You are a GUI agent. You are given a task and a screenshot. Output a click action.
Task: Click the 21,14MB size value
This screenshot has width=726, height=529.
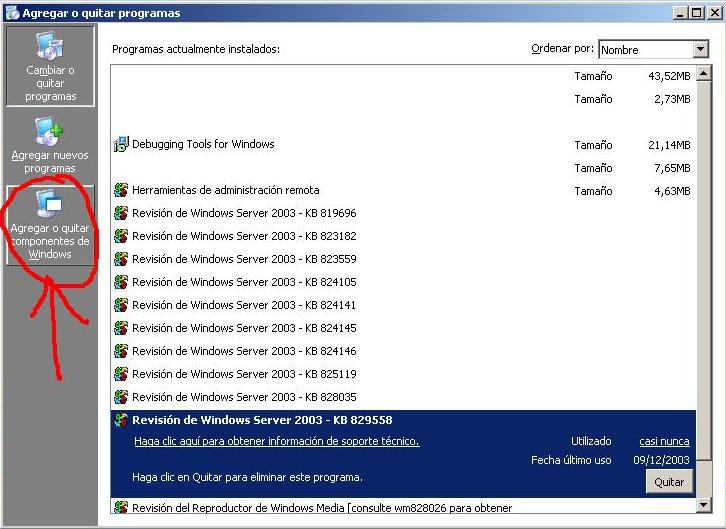pos(669,145)
